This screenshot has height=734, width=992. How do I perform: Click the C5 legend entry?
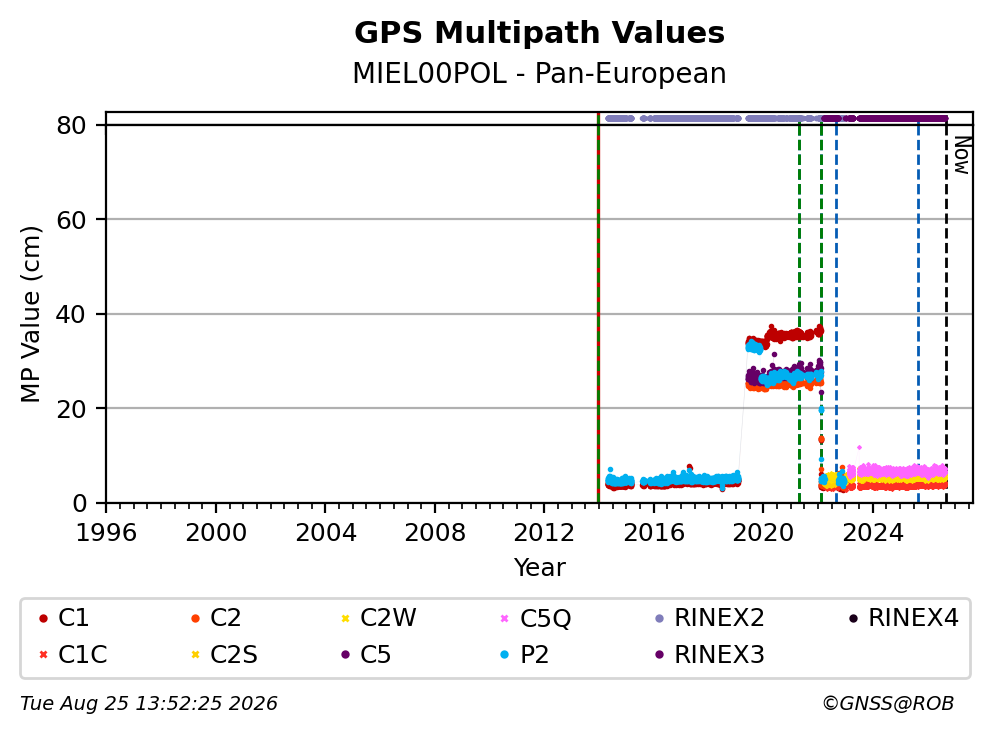pyautogui.click(x=366, y=654)
